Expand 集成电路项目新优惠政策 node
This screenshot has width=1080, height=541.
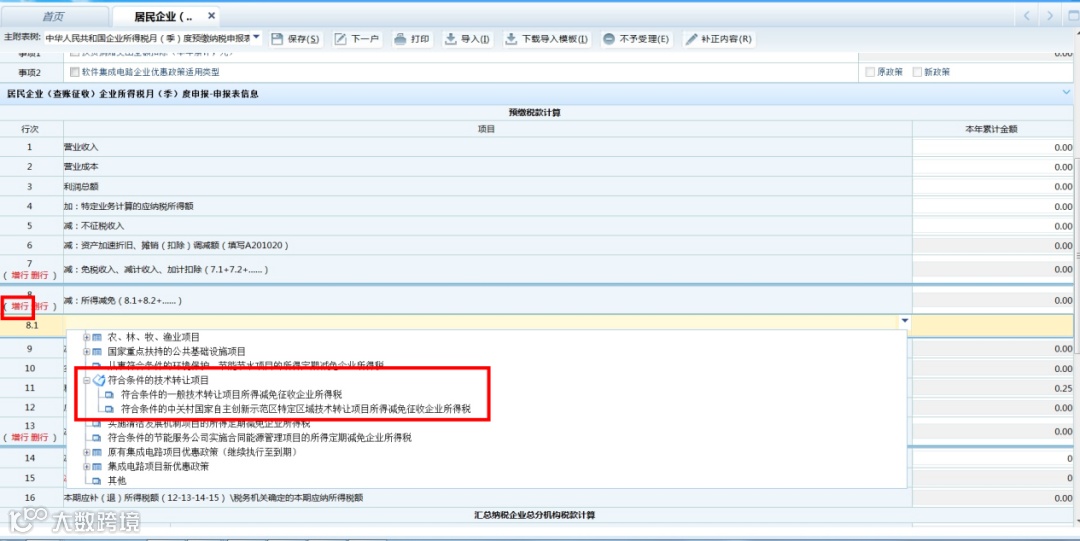click(x=86, y=467)
